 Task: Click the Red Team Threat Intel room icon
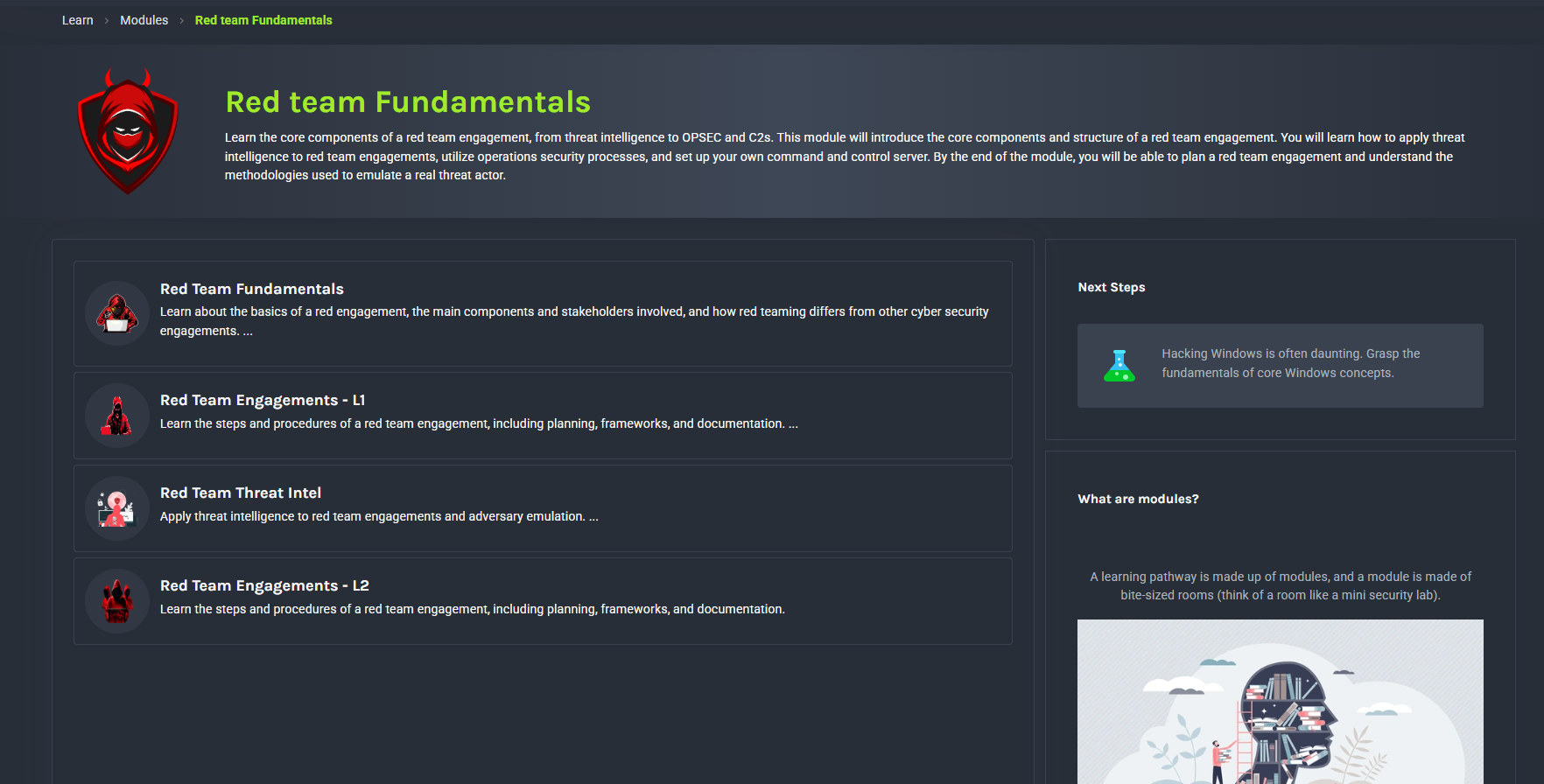[117, 508]
